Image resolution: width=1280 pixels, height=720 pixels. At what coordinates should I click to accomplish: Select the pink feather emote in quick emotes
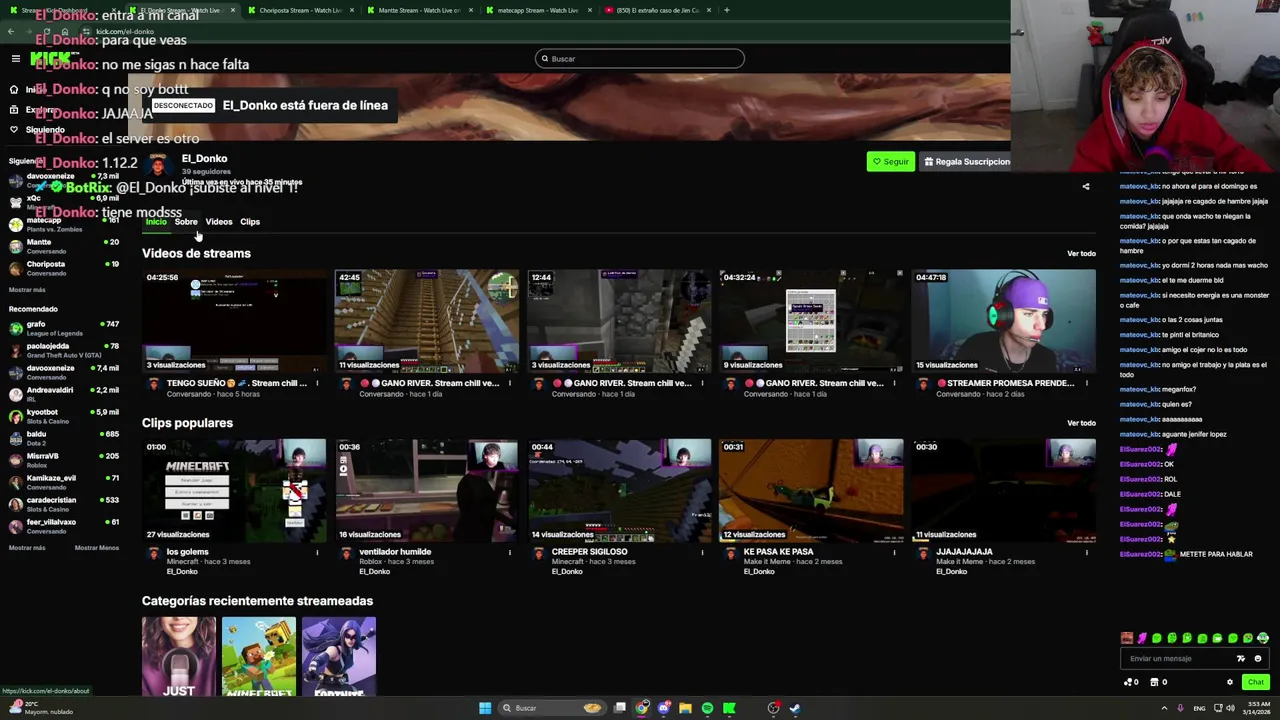pyautogui.click(x=1142, y=638)
